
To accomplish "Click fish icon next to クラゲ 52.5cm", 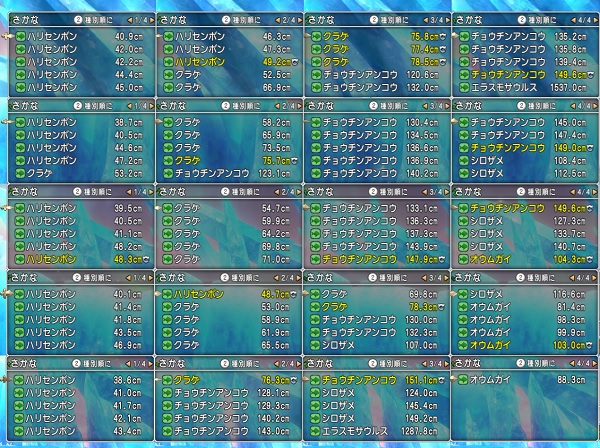I will [168, 75].
